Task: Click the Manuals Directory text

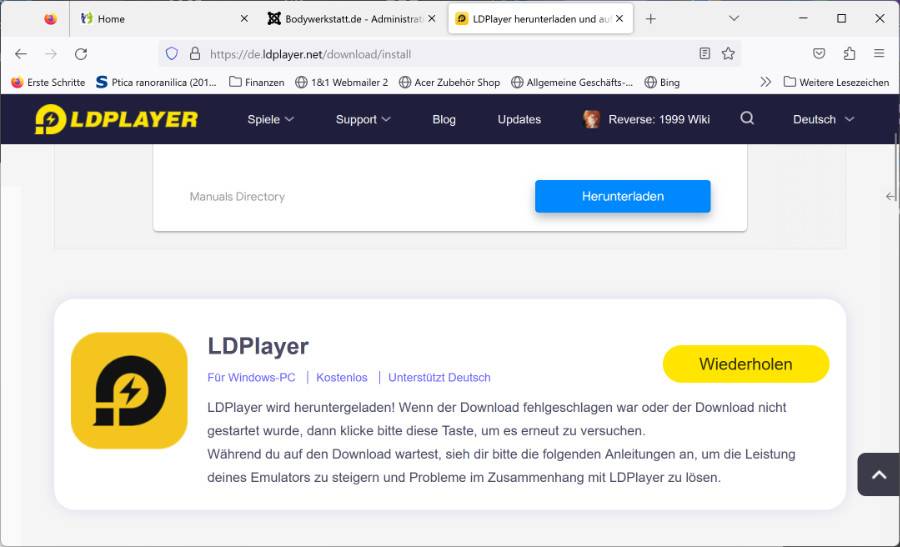Action: 237,196
